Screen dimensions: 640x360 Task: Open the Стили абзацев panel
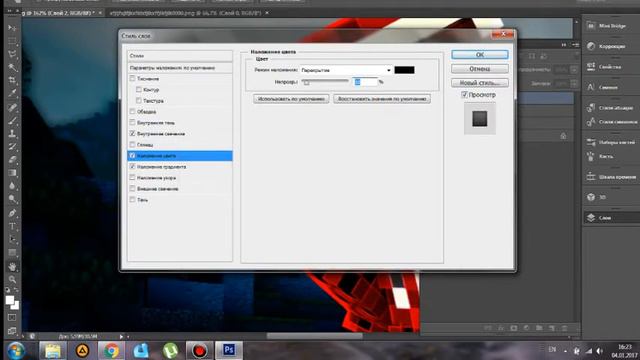click(x=611, y=108)
